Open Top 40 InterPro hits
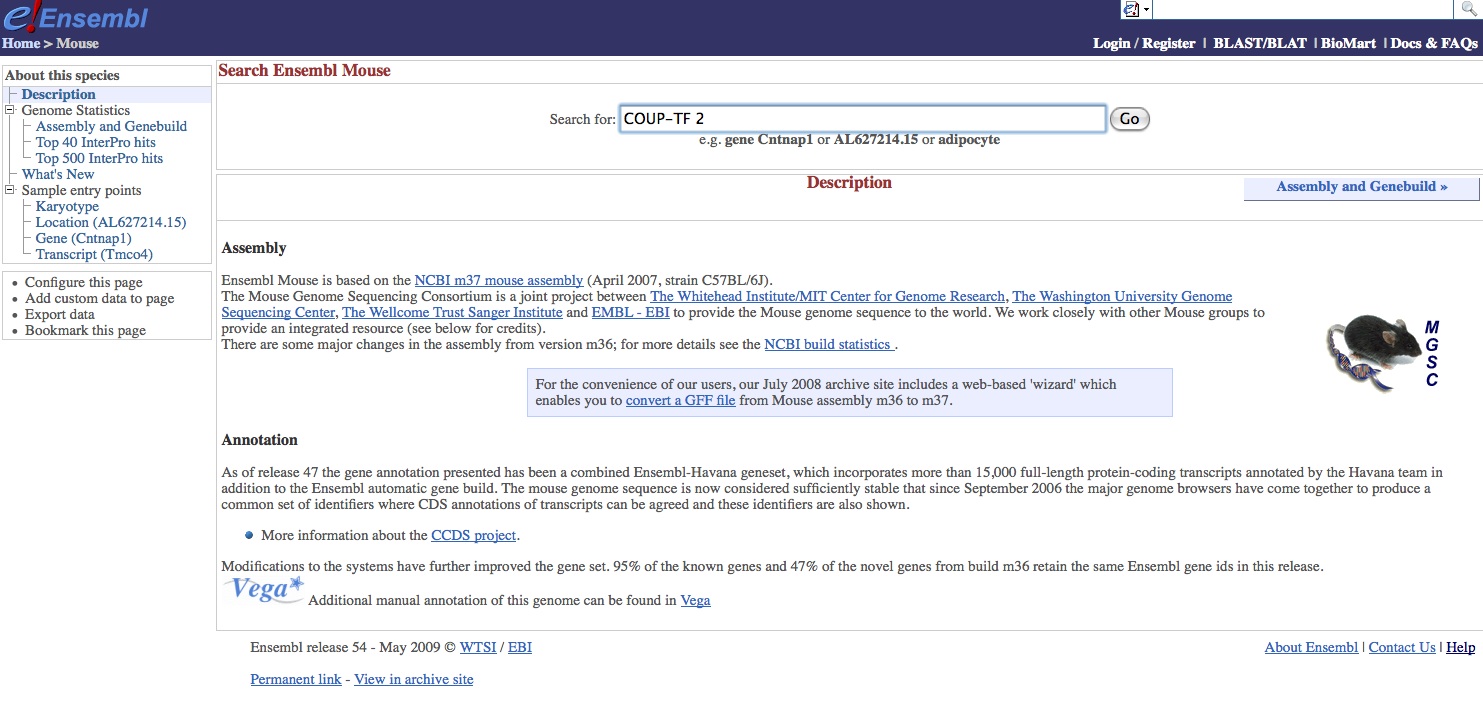 click(95, 143)
